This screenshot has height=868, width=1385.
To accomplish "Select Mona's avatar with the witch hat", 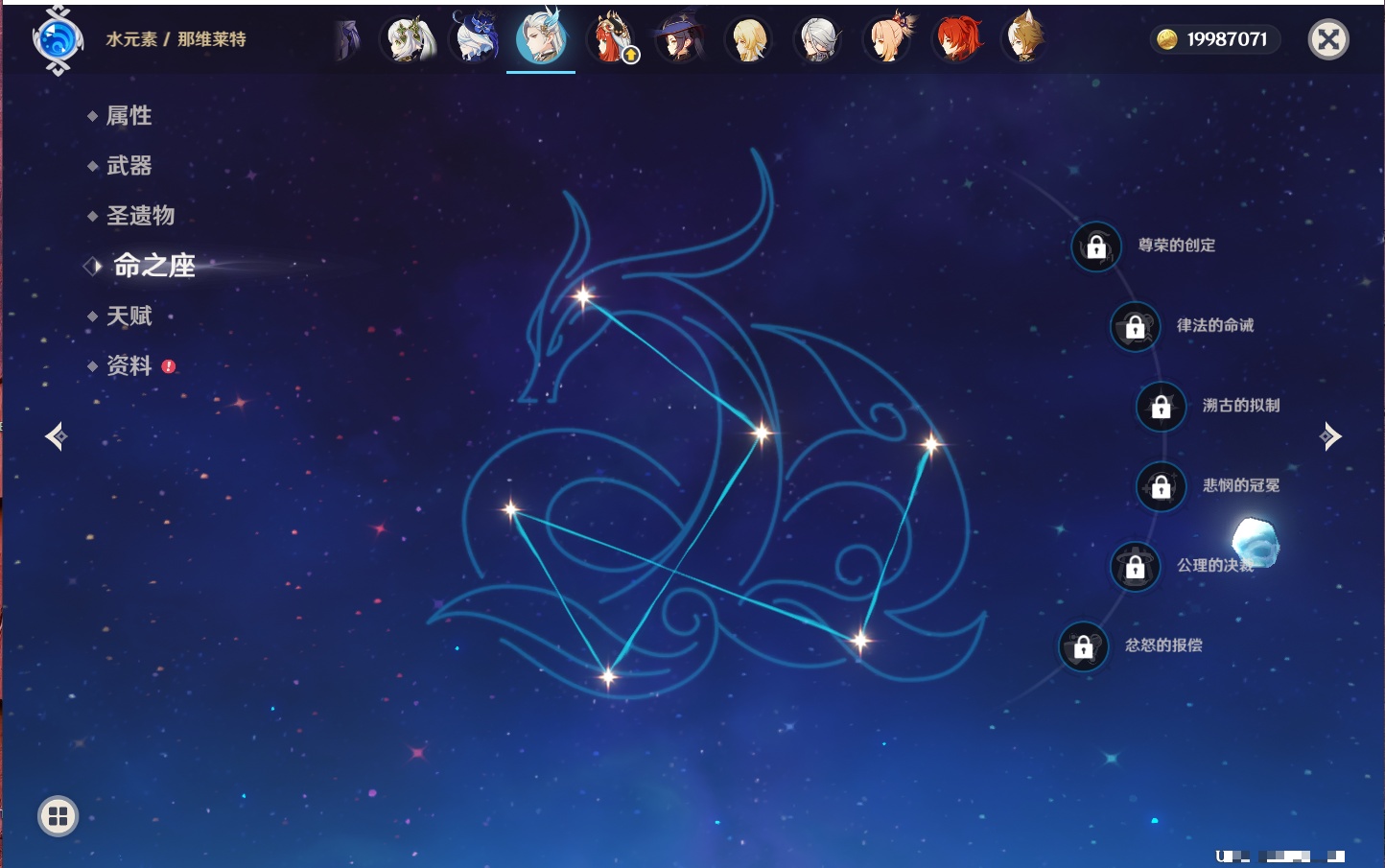I will coord(680,39).
